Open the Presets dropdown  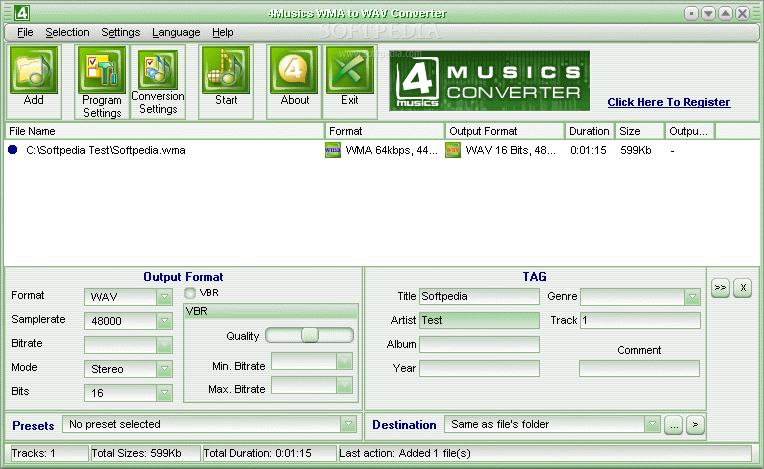pyautogui.click(x=348, y=424)
